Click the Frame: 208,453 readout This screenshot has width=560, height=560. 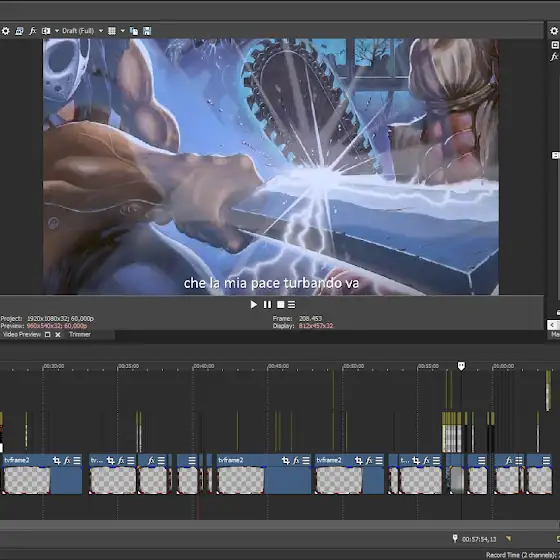pos(297,319)
